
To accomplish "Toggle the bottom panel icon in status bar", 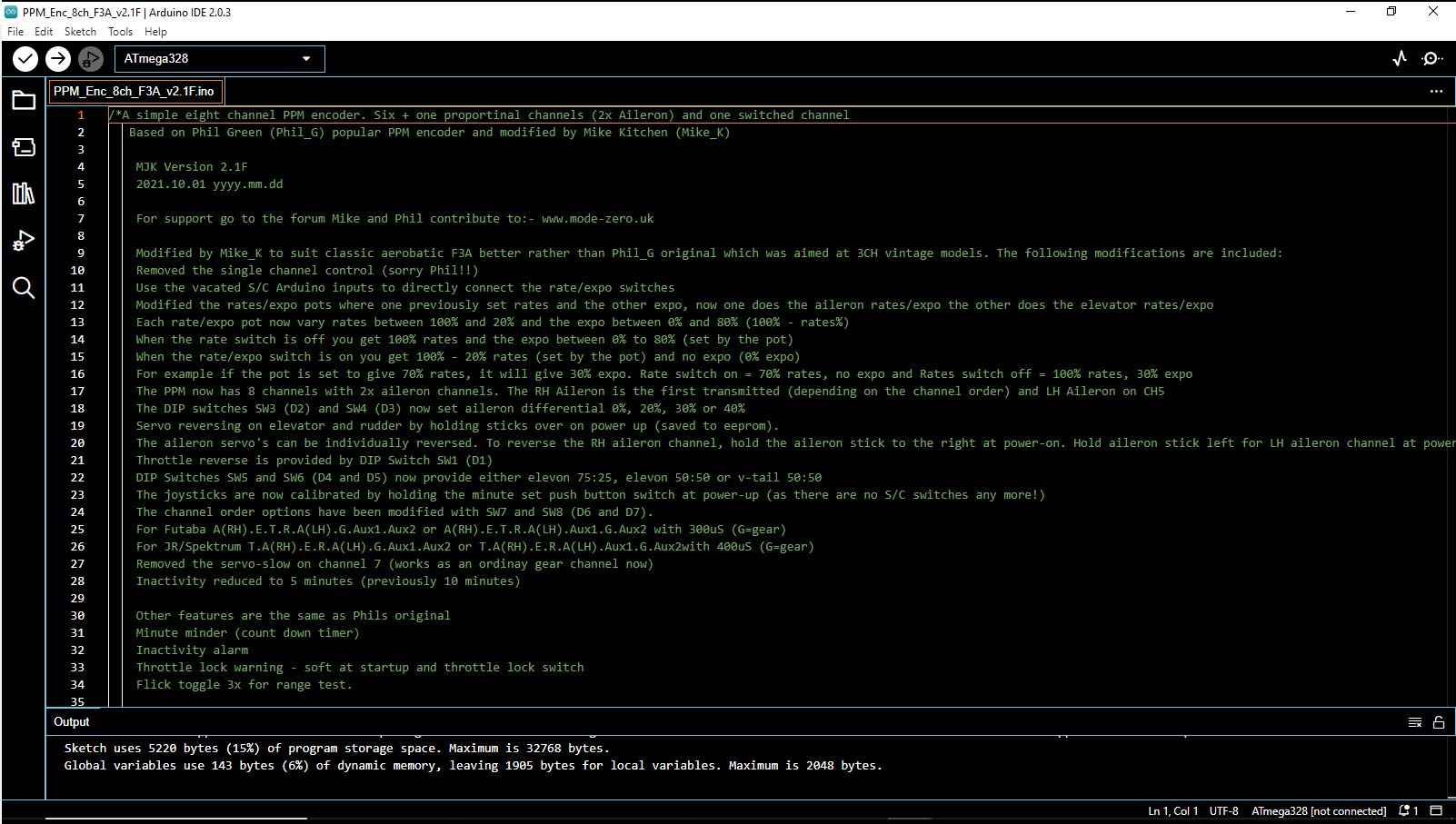I will click(x=1436, y=810).
